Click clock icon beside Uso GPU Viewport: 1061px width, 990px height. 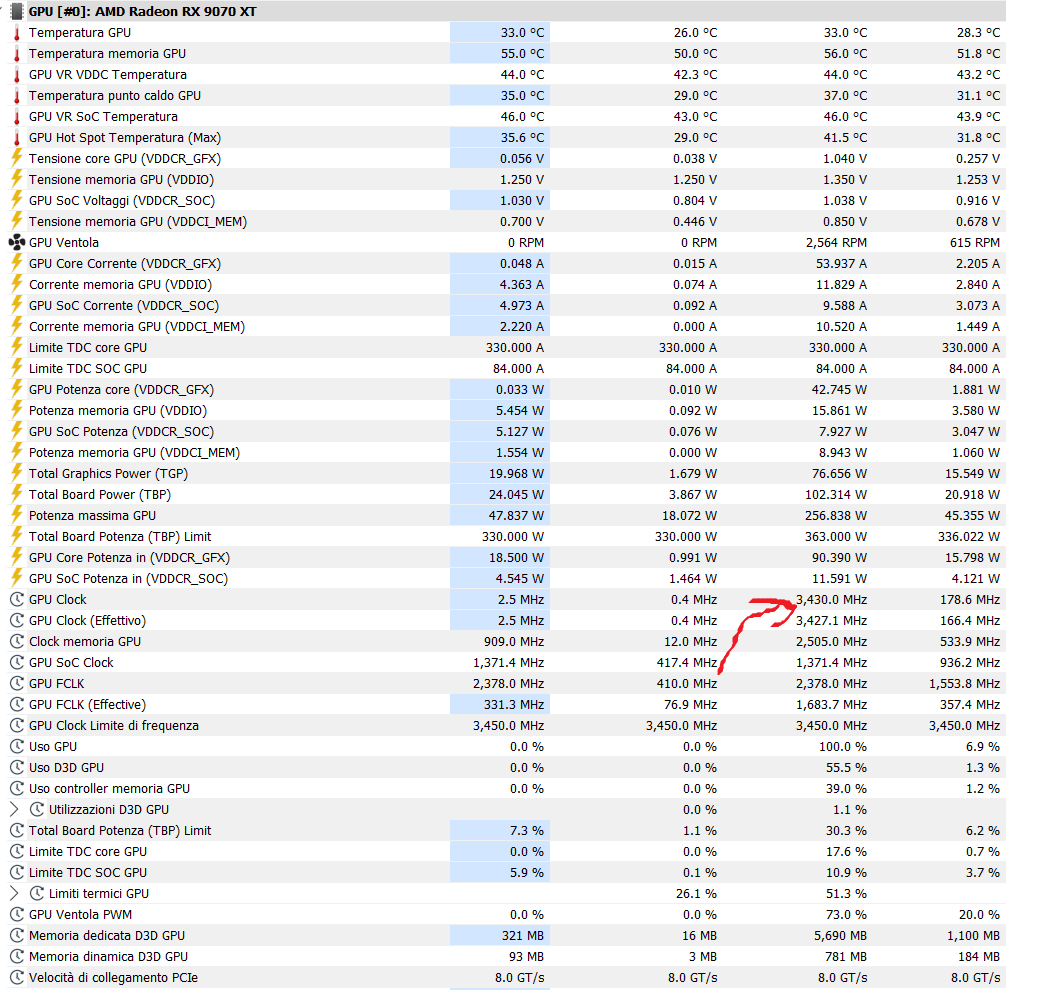pos(17,746)
